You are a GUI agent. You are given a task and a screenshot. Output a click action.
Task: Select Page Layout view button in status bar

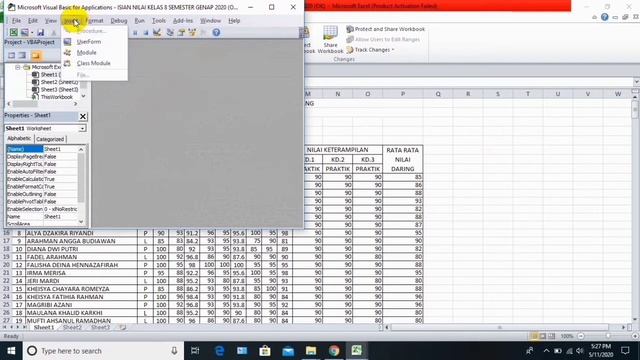pos(542,336)
